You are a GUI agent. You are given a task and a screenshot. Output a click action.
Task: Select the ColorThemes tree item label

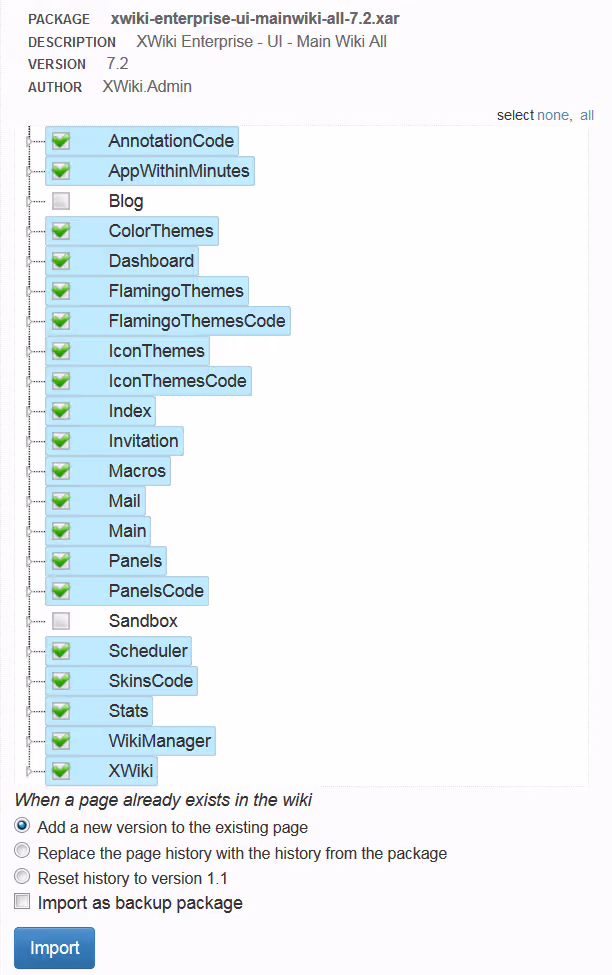point(161,231)
